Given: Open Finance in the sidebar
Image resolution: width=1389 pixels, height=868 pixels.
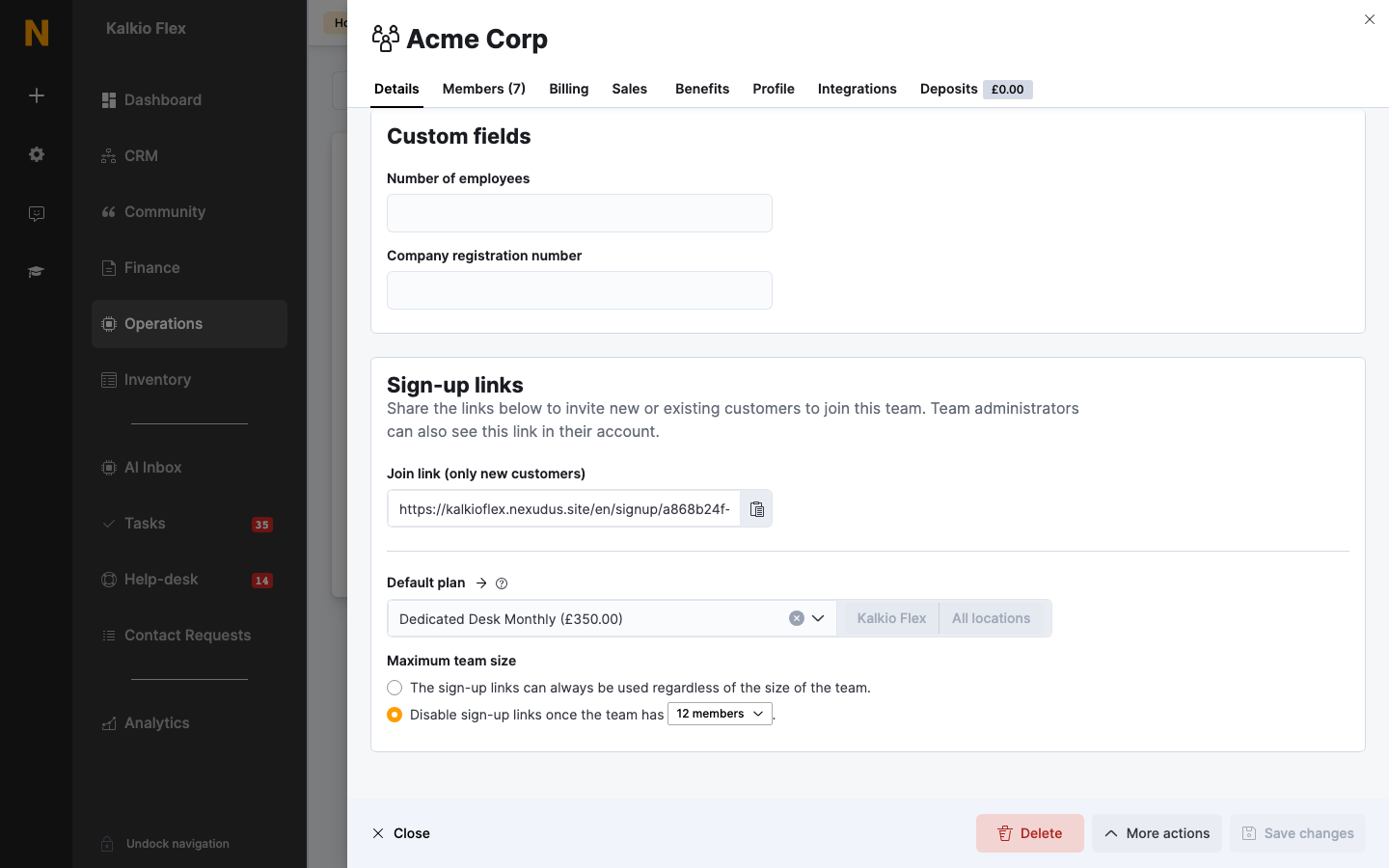Looking at the screenshot, I should (x=189, y=268).
